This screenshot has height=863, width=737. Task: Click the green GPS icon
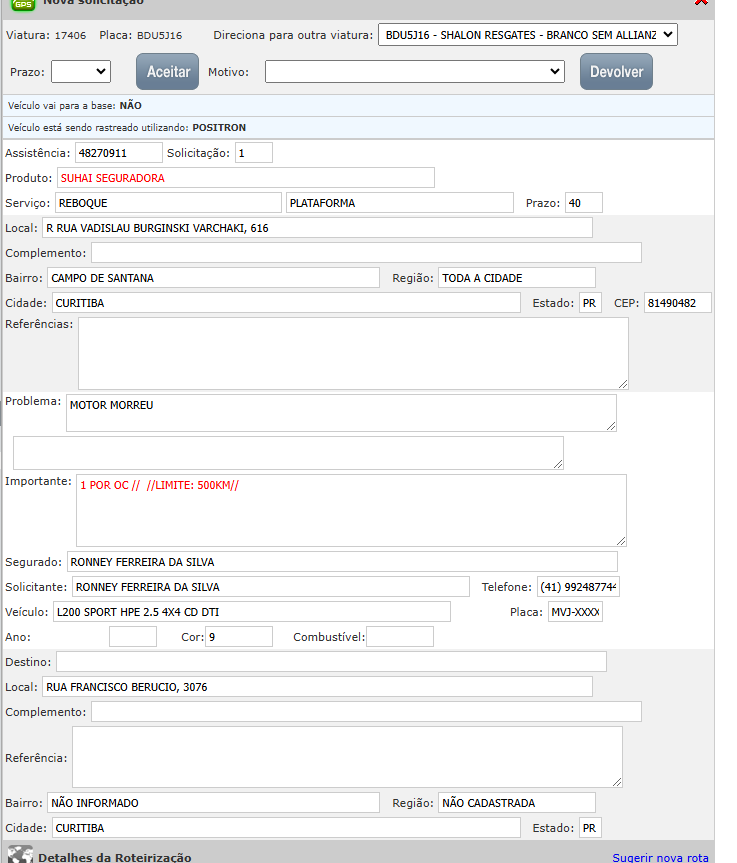pyautogui.click(x=22, y=4)
